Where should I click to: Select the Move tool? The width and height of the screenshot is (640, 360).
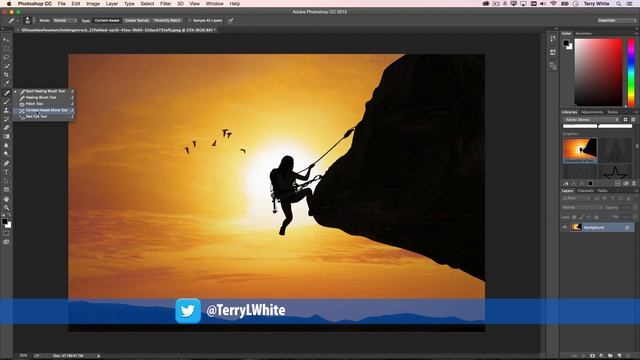6,40
